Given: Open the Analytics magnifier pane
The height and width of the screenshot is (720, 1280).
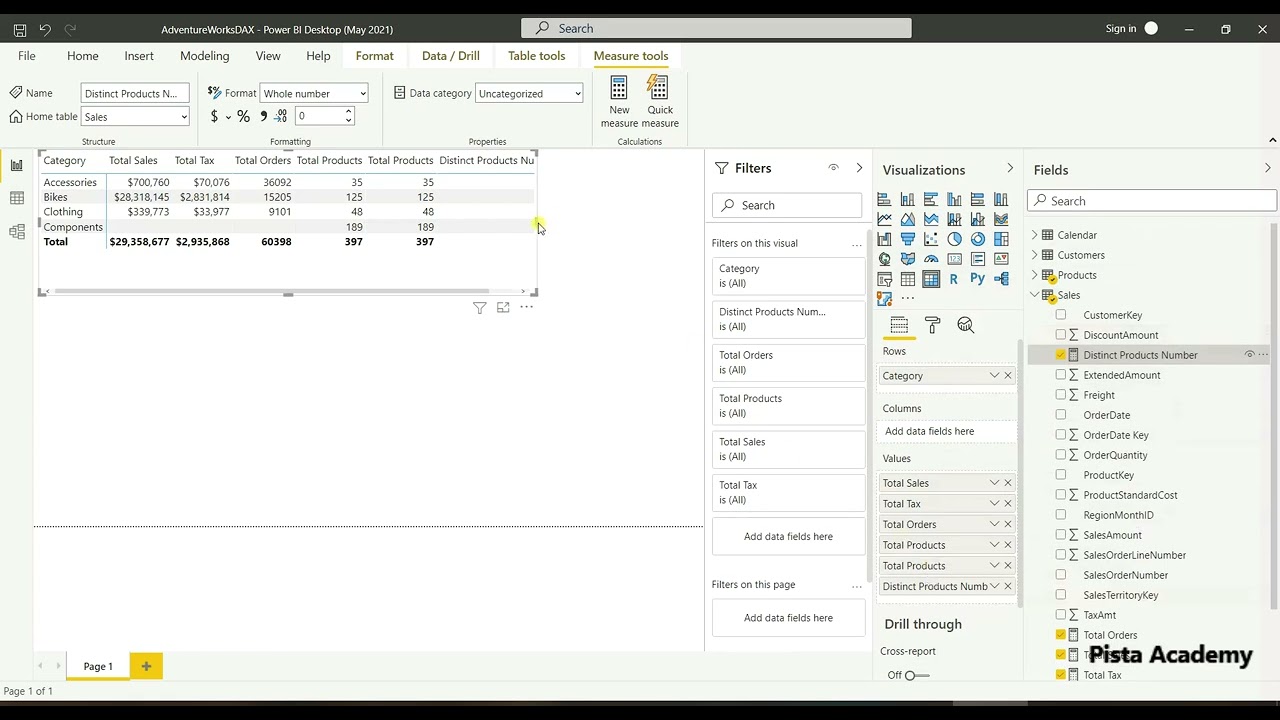Looking at the screenshot, I should tap(965, 325).
